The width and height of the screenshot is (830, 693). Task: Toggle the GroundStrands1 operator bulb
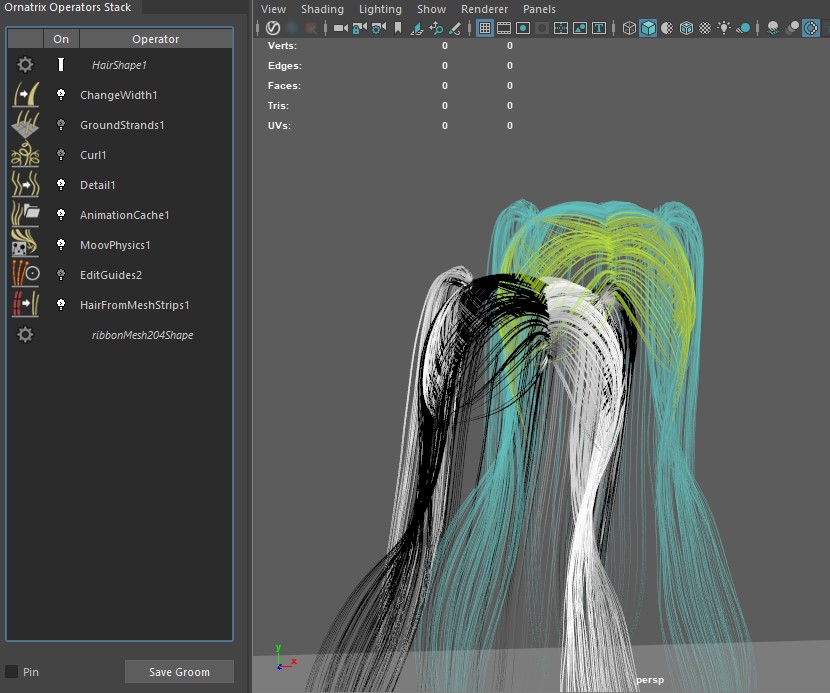point(61,125)
